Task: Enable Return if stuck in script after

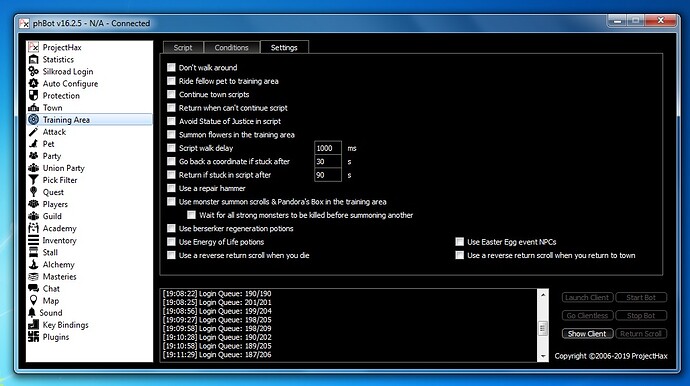Action: (x=171, y=175)
